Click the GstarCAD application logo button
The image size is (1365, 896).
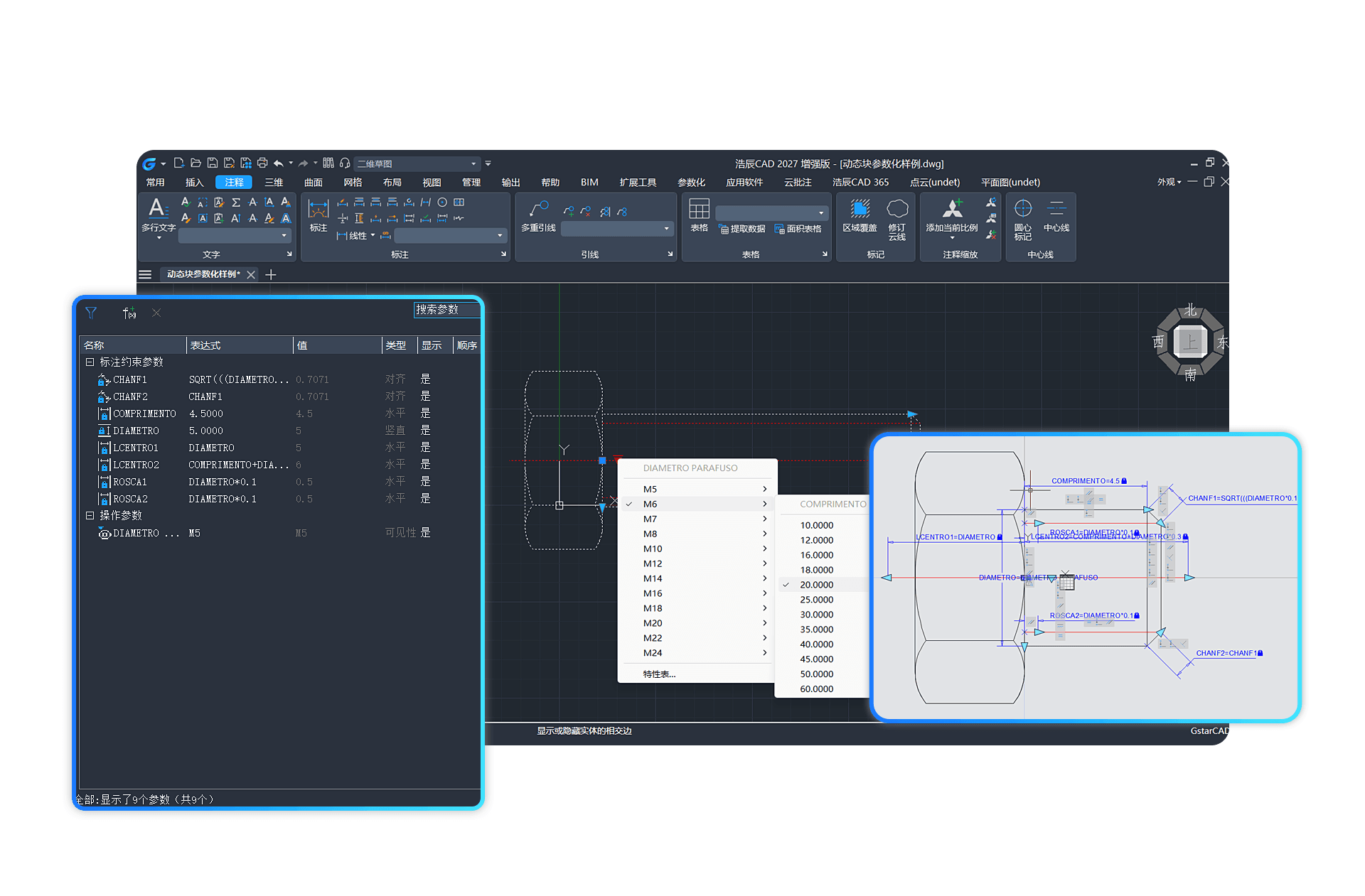[149, 164]
